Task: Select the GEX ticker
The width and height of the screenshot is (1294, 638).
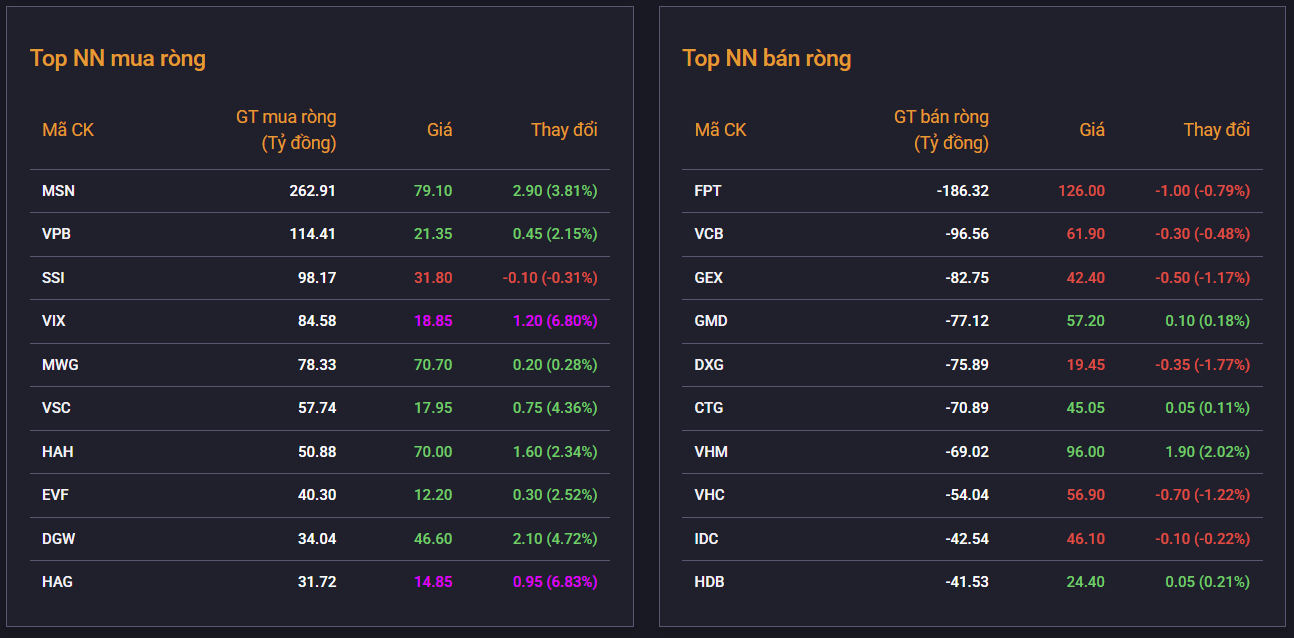Action: [x=709, y=278]
